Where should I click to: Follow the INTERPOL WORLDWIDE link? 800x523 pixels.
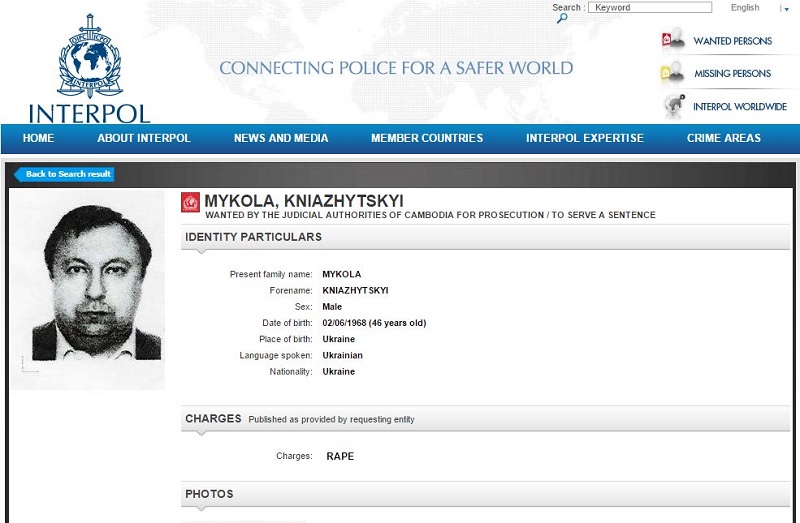click(740, 107)
